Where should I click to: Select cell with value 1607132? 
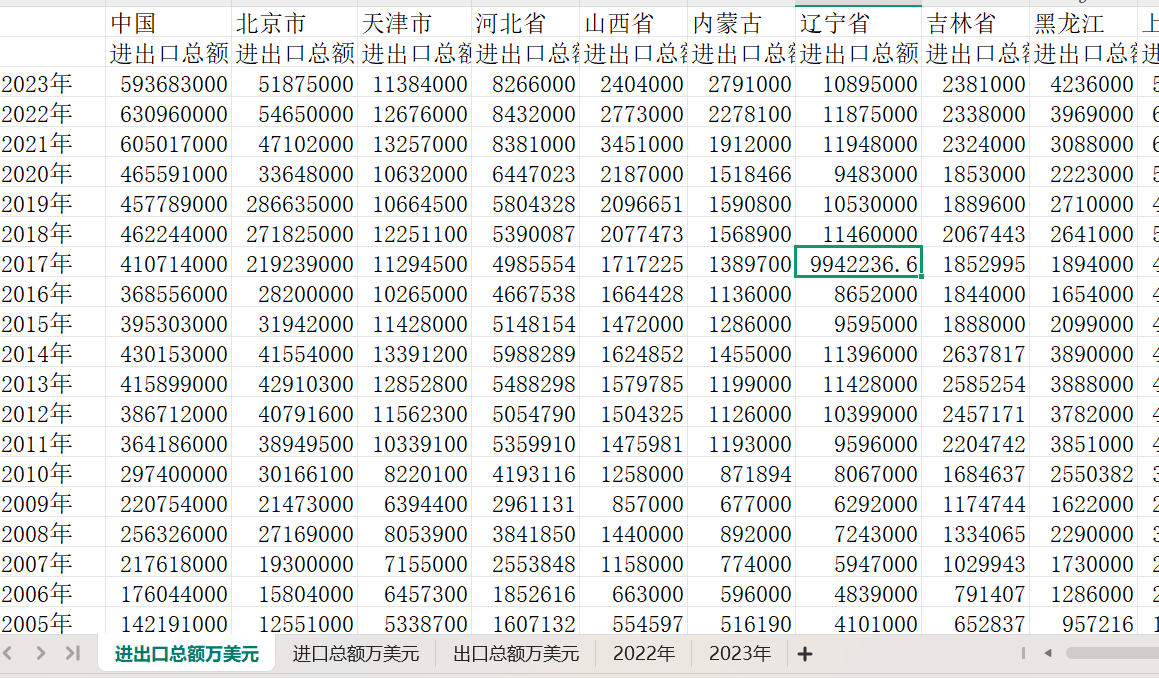[x=526, y=623]
